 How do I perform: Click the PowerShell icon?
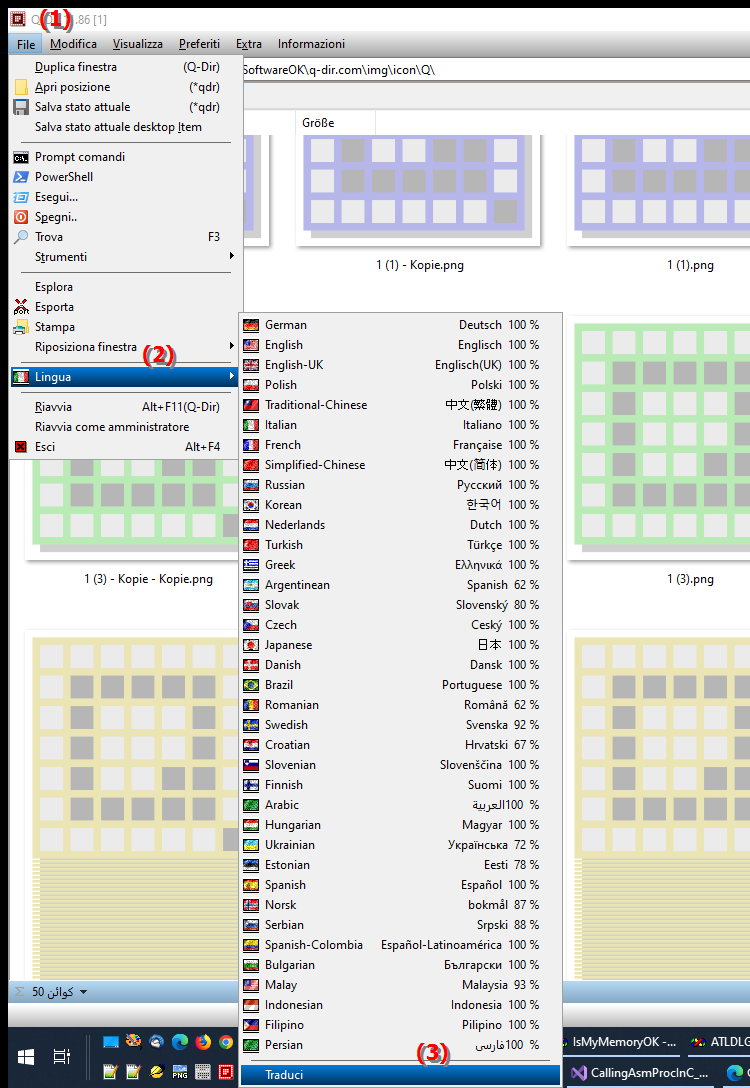click(x=22, y=178)
